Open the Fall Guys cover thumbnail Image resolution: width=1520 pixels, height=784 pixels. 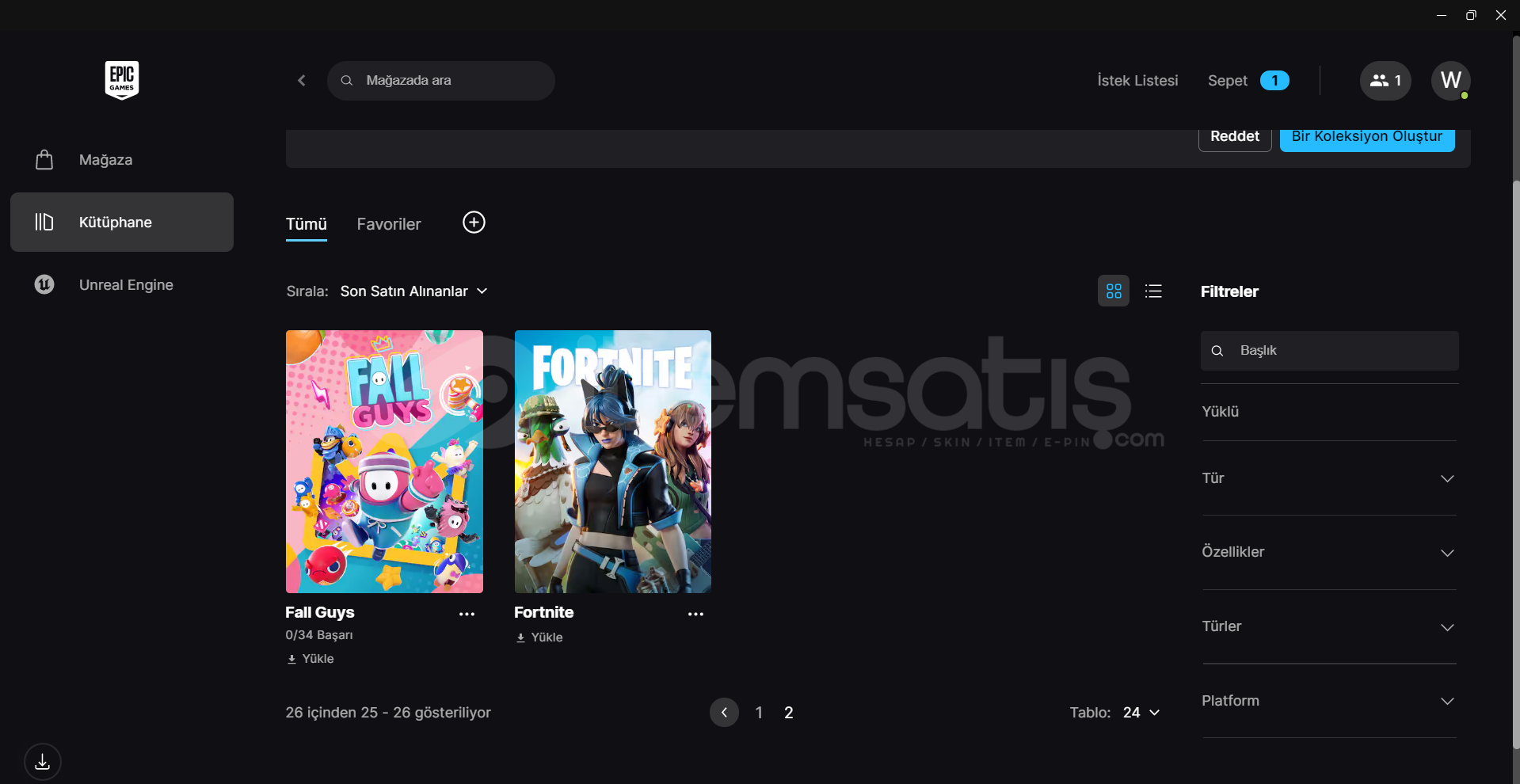coord(384,462)
